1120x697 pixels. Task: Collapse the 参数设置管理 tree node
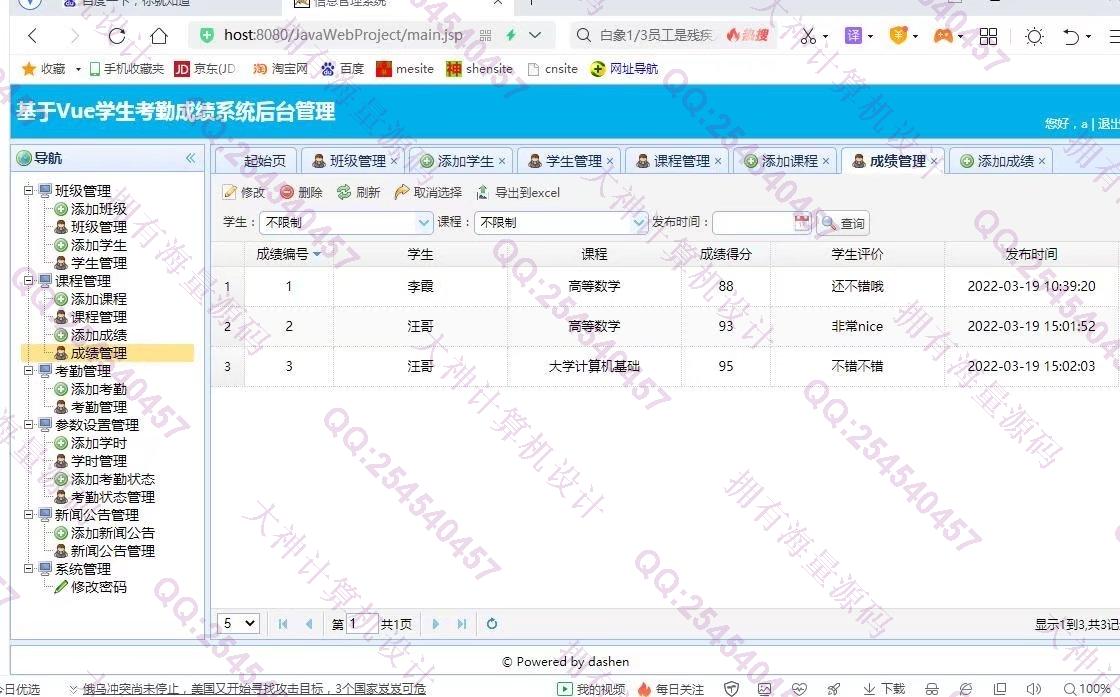(29, 425)
